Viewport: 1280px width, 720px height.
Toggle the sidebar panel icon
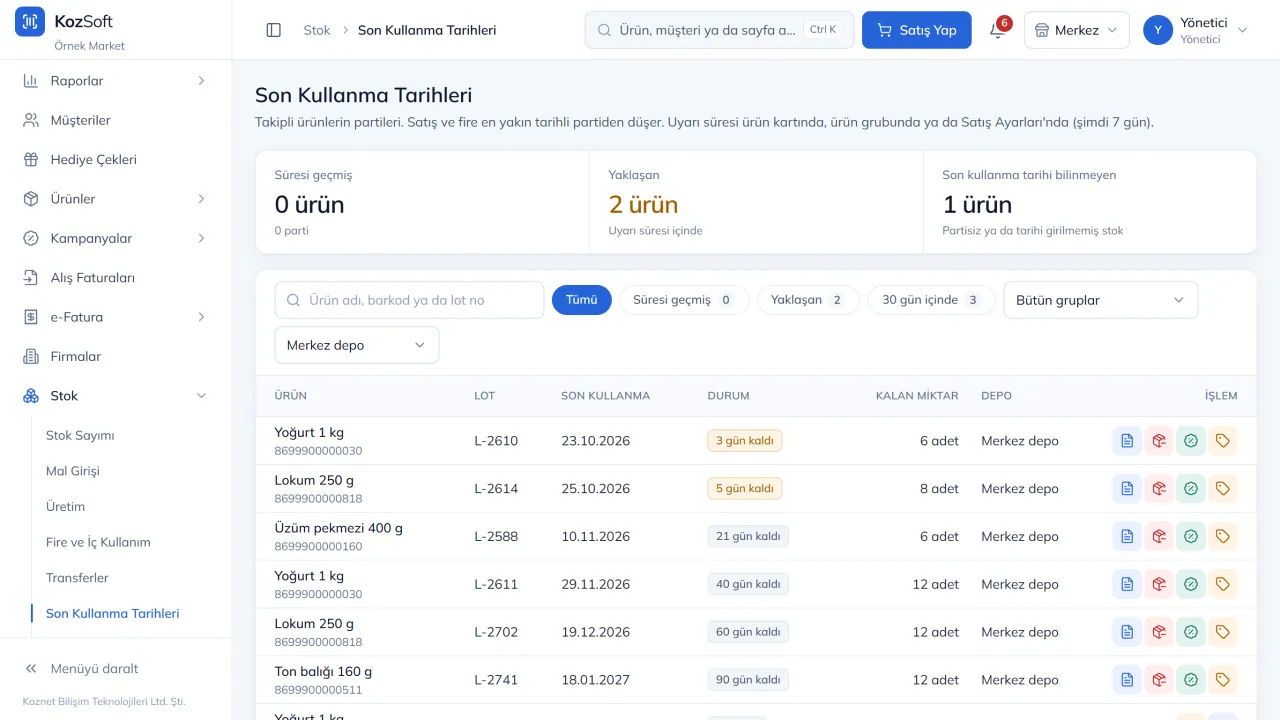coord(274,30)
